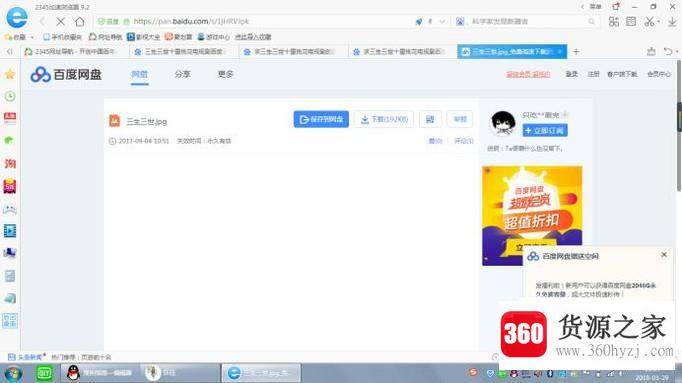
Task: Click the 下载(19.2KB) download button
Action: [384, 119]
